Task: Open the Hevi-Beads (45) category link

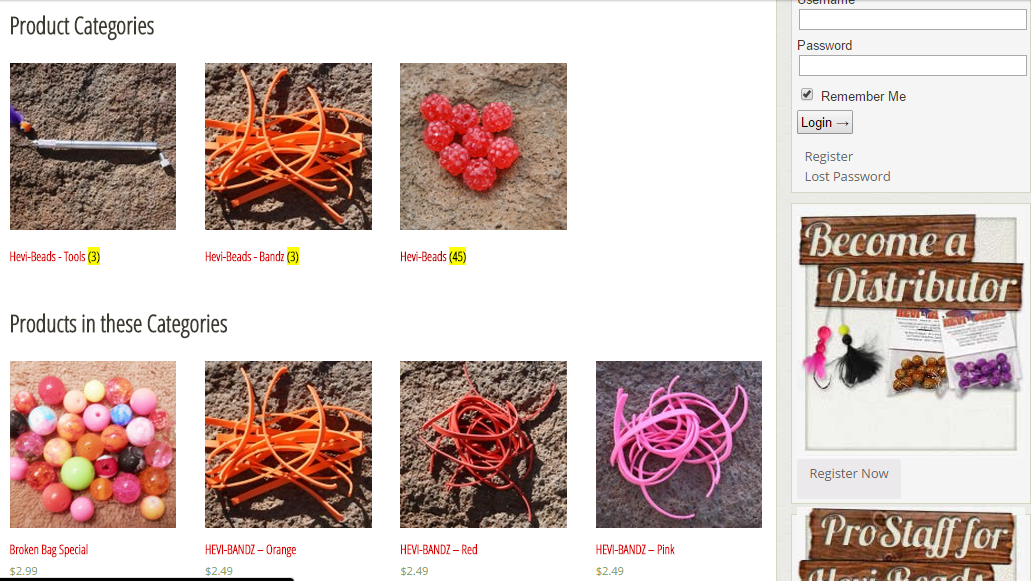Action: pyautogui.click(x=433, y=256)
